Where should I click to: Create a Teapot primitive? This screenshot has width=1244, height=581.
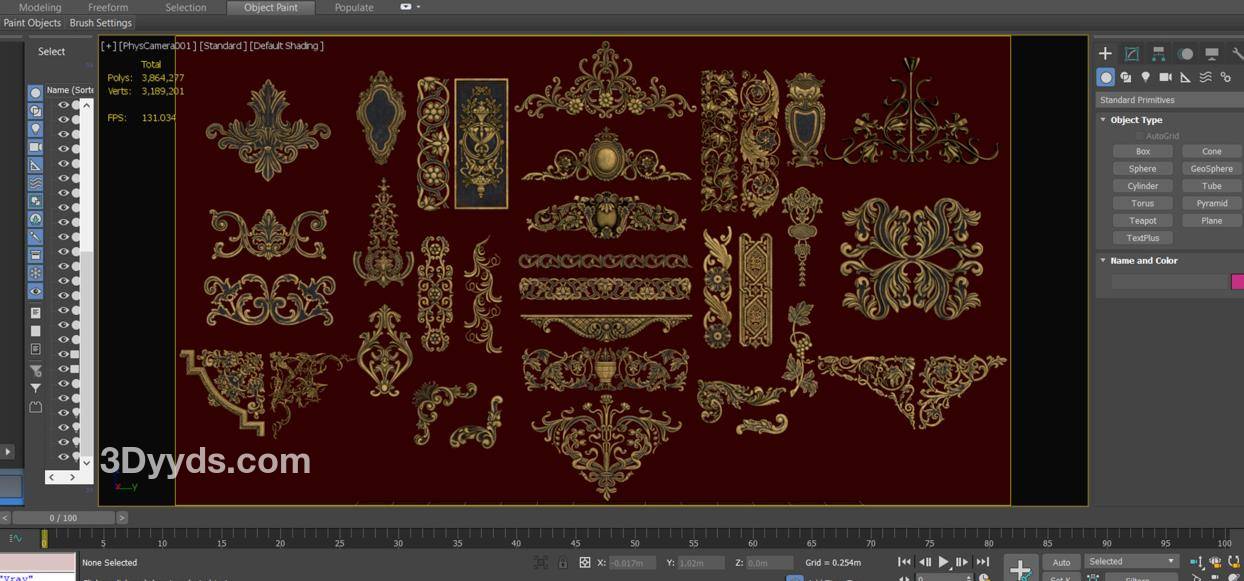[x=1142, y=220]
